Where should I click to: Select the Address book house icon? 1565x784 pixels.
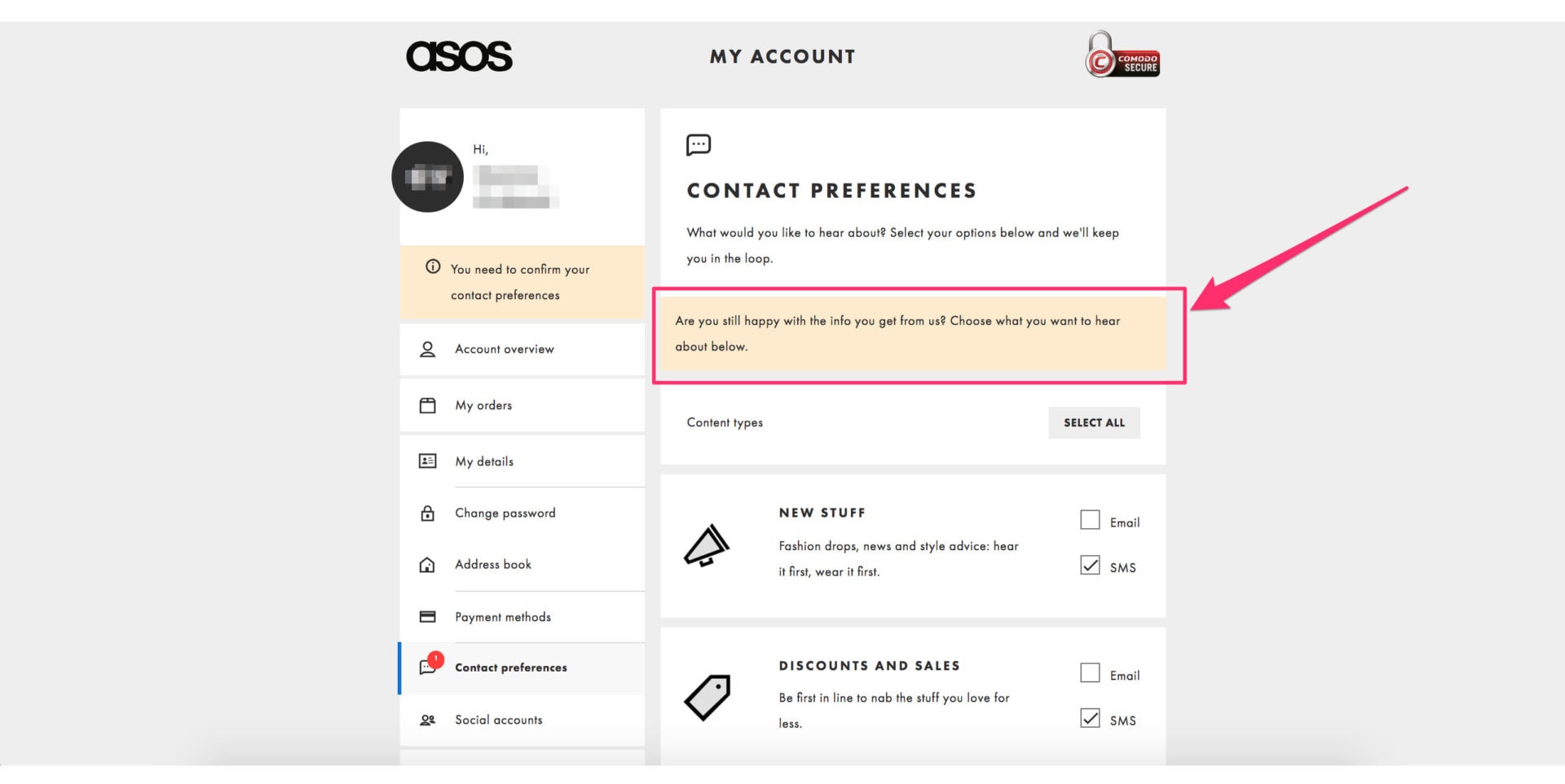[426, 564]
